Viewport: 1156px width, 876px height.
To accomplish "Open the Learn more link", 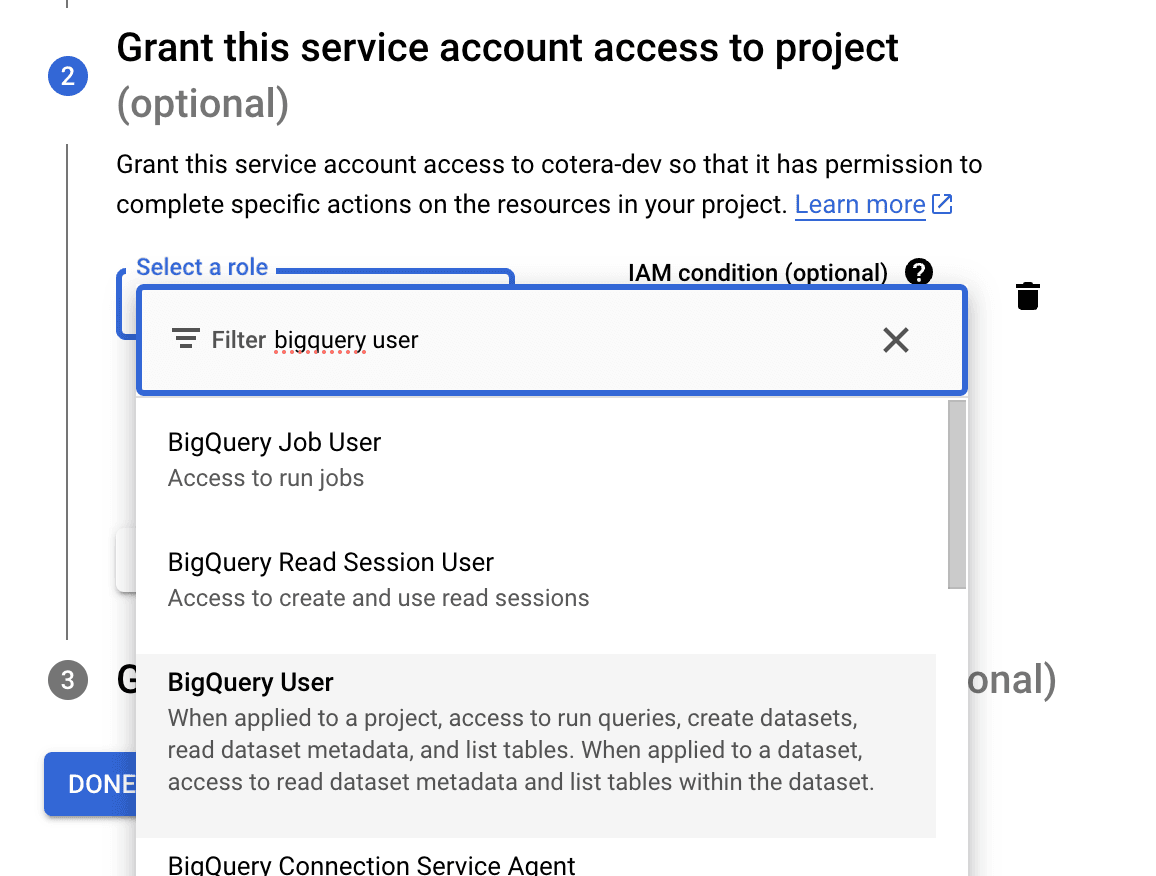I will tap(859, 204).
